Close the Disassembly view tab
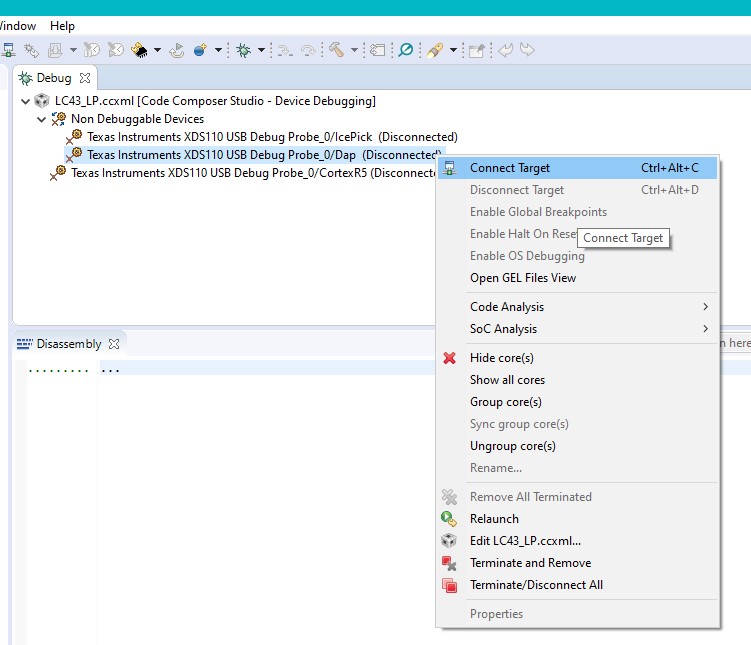The image size is (751, 645). 114,344
